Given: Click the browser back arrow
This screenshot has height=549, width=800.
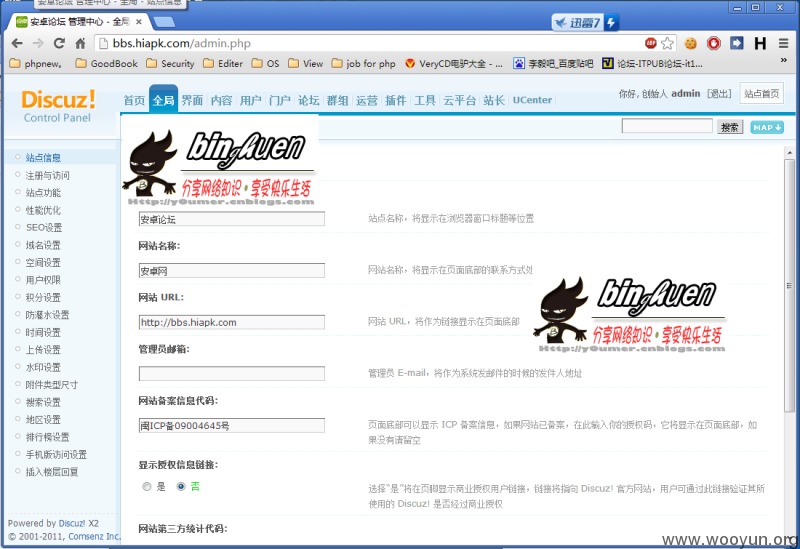Looking at the screenshot, I should (x=17, y=43).
